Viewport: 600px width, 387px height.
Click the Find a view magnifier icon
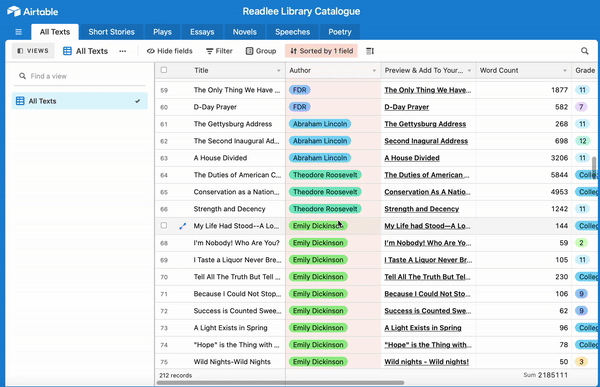click(x=23, y=76)
